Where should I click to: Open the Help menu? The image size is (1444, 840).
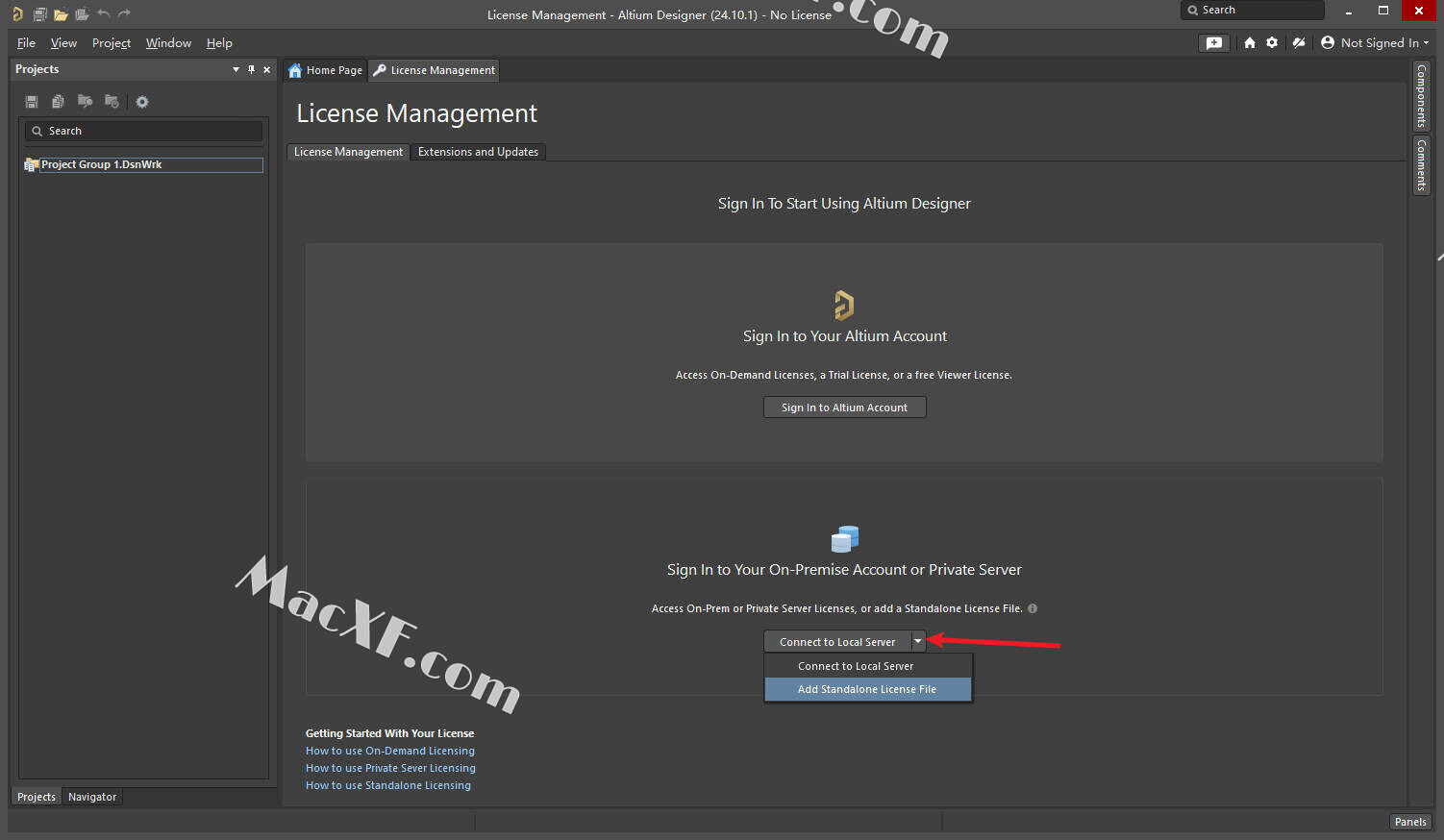pos(219,42)
